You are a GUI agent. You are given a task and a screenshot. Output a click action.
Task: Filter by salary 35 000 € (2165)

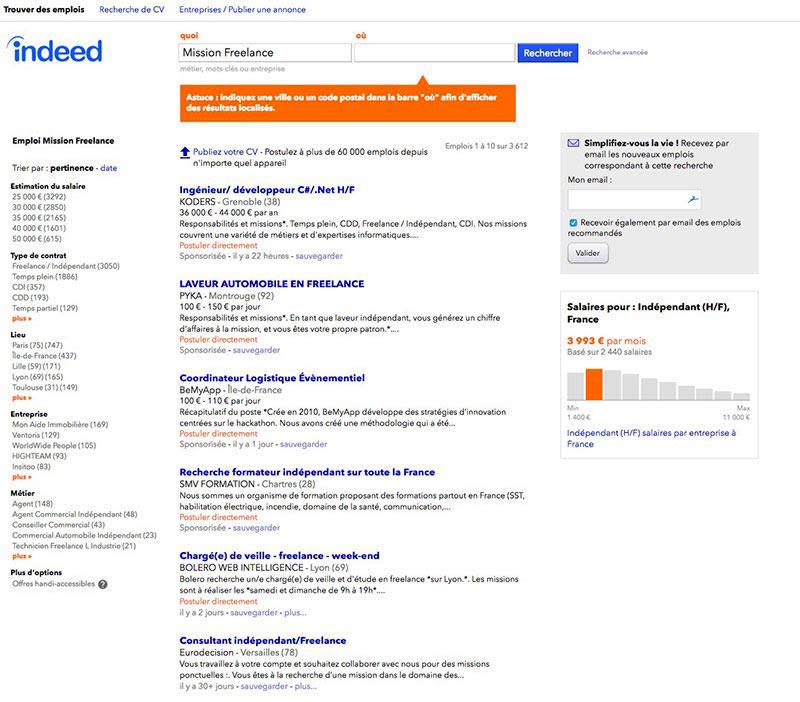coord(39,218)
